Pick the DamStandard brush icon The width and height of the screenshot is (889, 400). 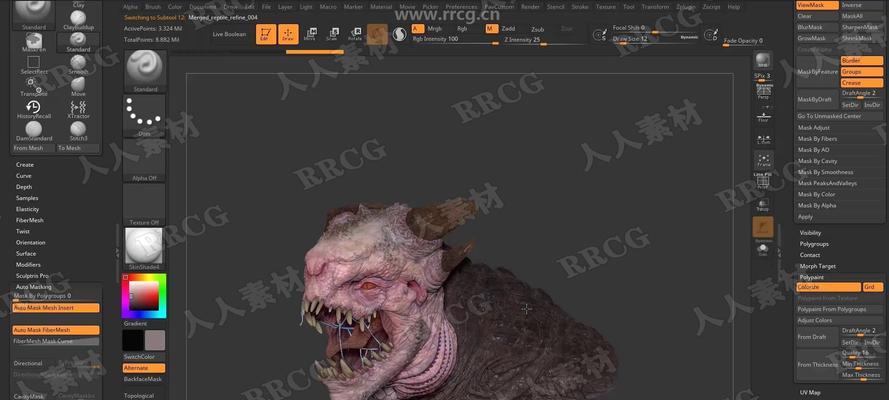[x=33, y=130]
